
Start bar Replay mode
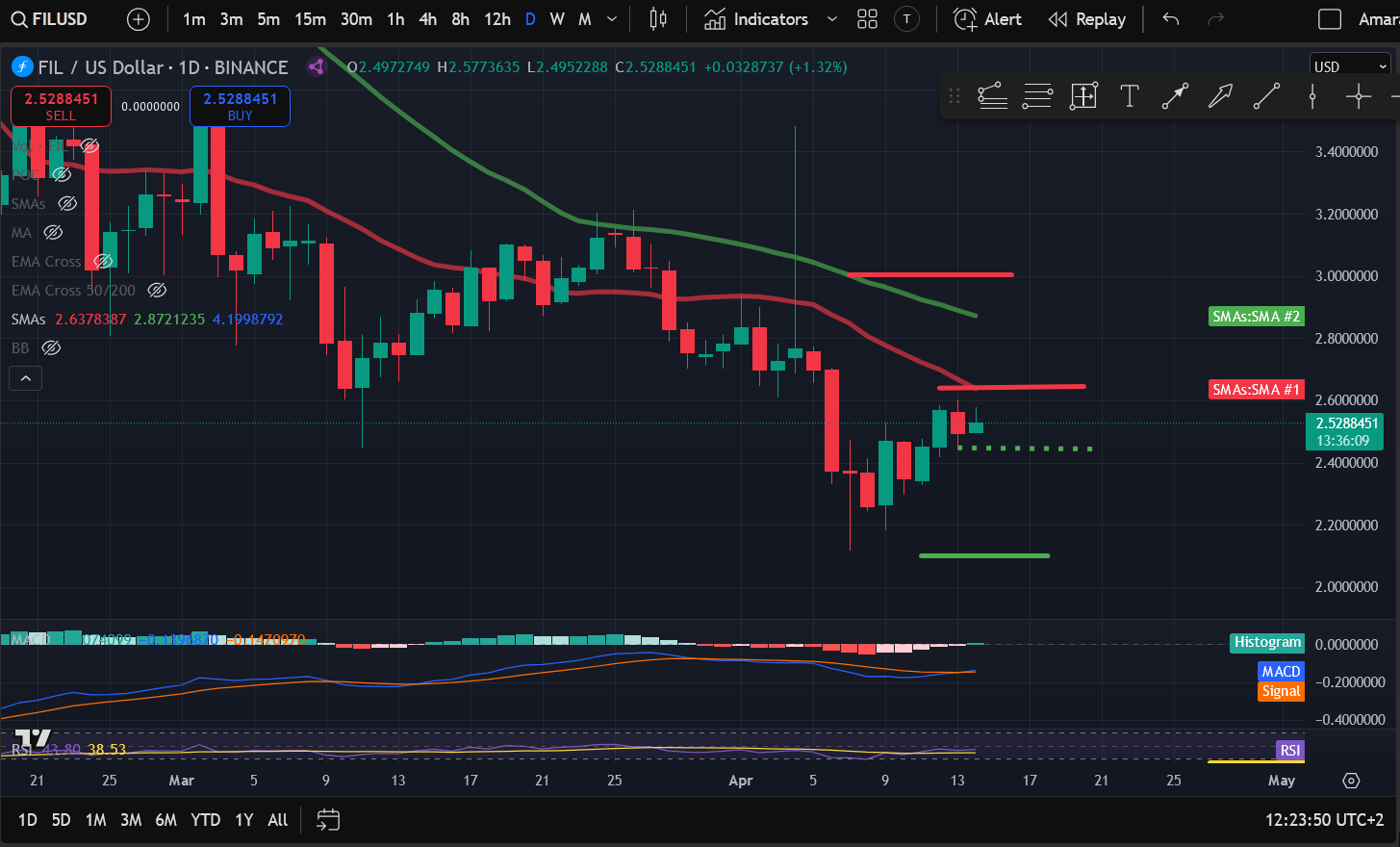point(1087,19)
